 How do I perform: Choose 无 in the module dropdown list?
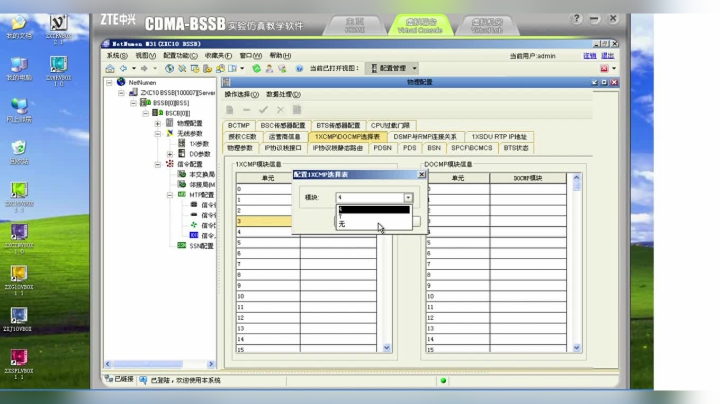tap(374, 224)
